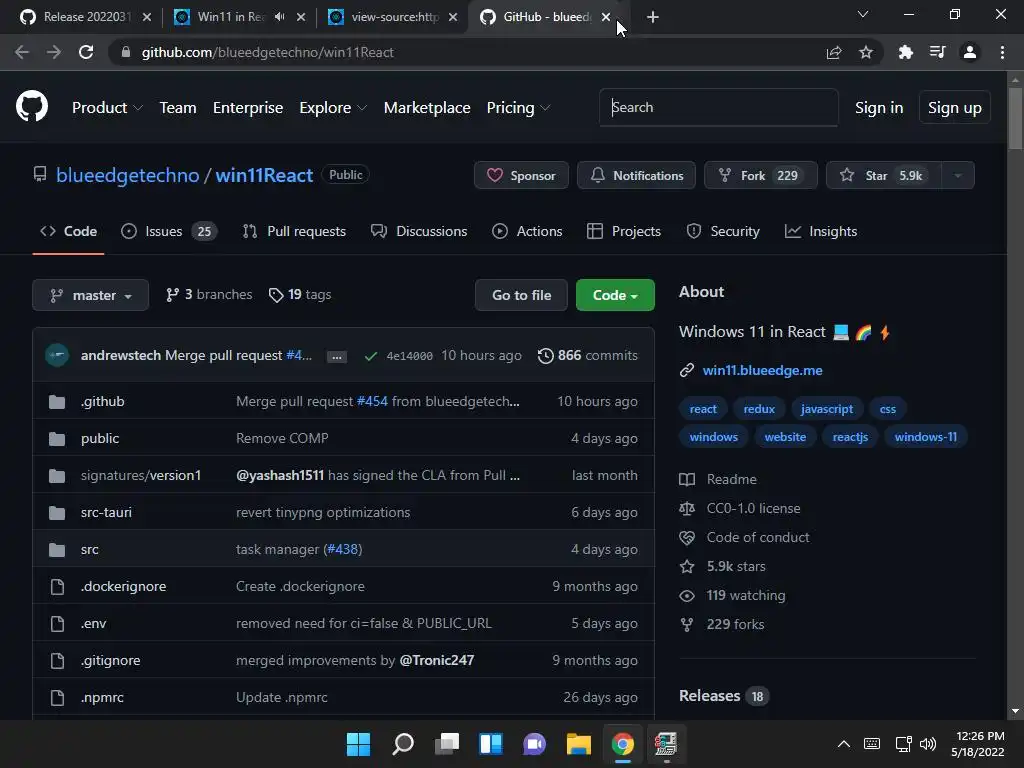Open the 866 commits history link
This screenshot has height=768, width=1024.
(x=588, y=355)
